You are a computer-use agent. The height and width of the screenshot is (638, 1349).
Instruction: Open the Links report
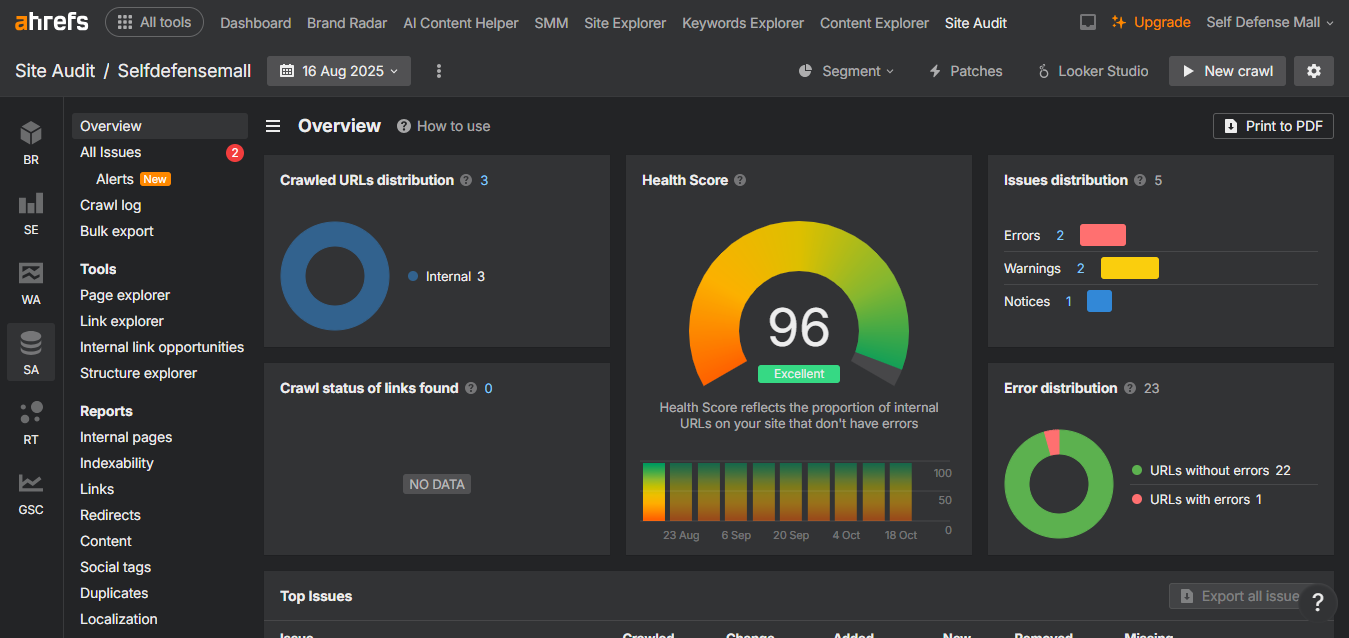pyautogui.click(x=97, y=489)
